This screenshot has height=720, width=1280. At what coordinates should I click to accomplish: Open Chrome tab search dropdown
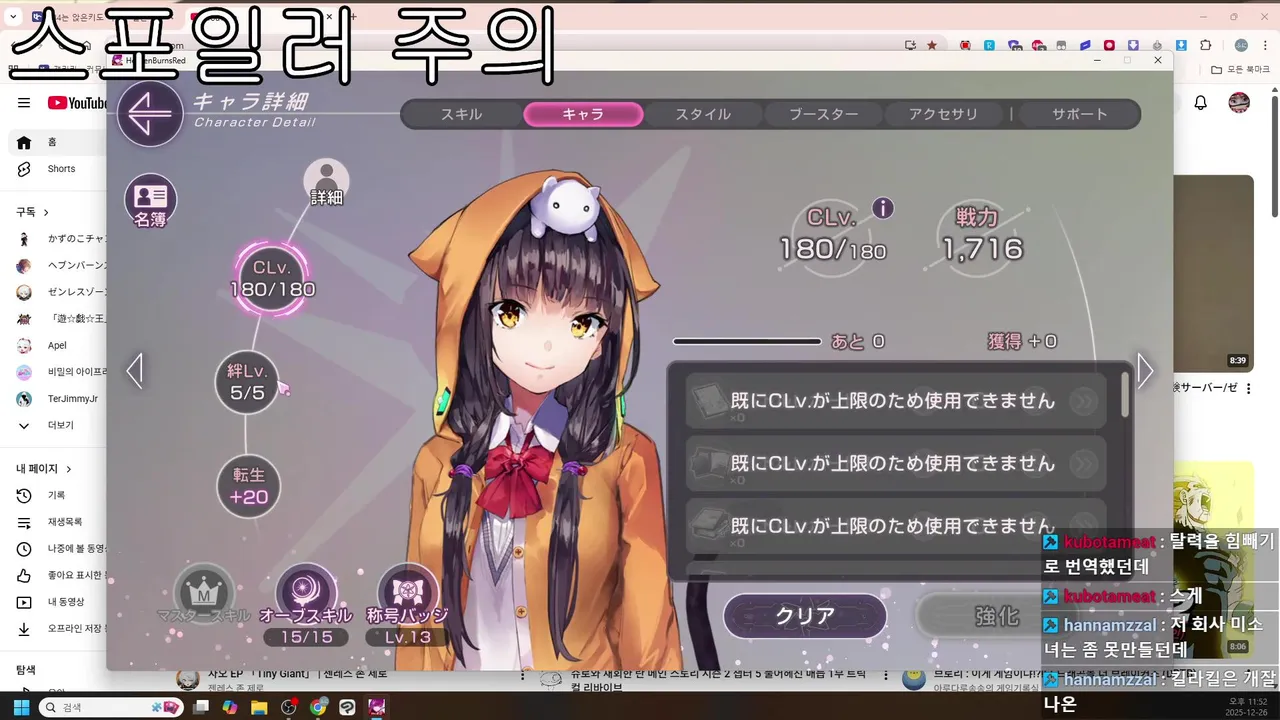[13, 17]
